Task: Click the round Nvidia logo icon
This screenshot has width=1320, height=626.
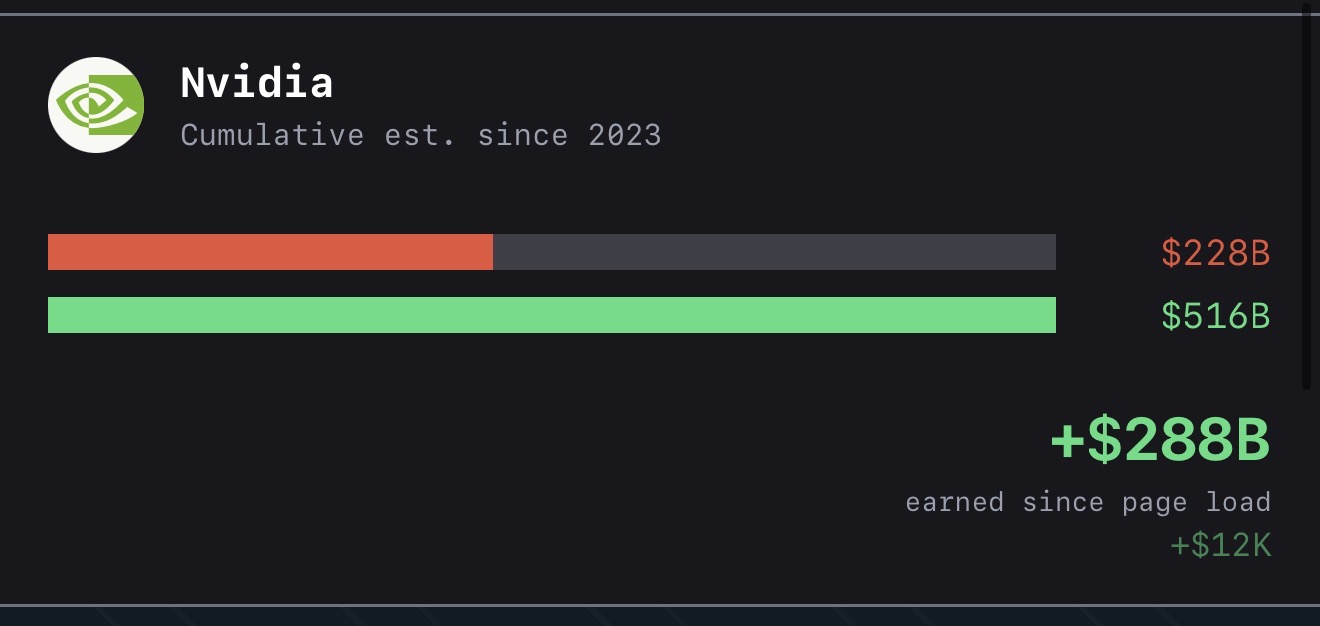Action: pos(96,105)
